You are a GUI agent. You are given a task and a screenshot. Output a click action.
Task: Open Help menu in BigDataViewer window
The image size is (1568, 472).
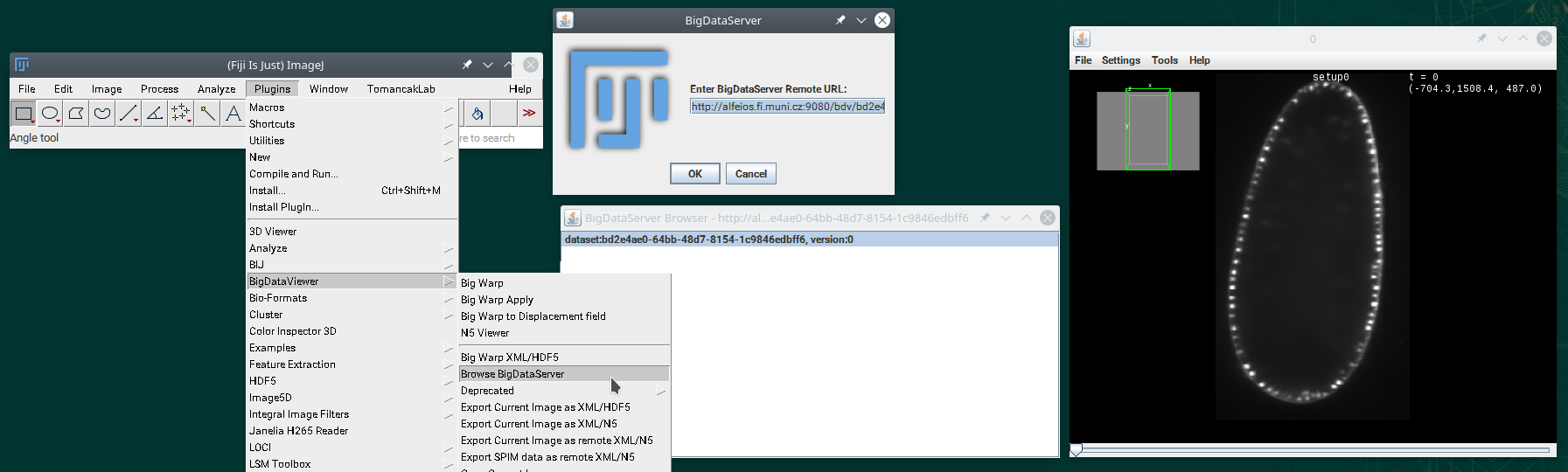[1199, 60]
